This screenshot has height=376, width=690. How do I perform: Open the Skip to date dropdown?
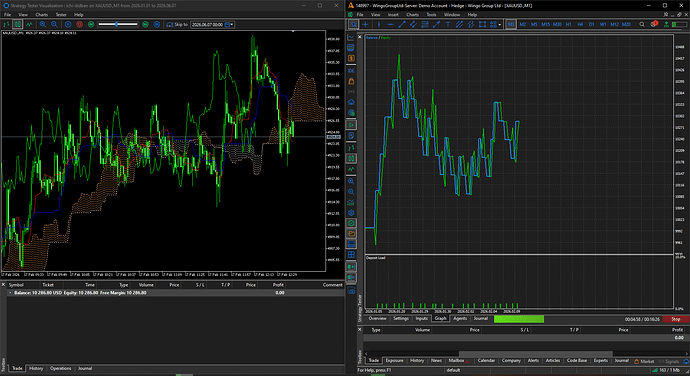point(231,25)
